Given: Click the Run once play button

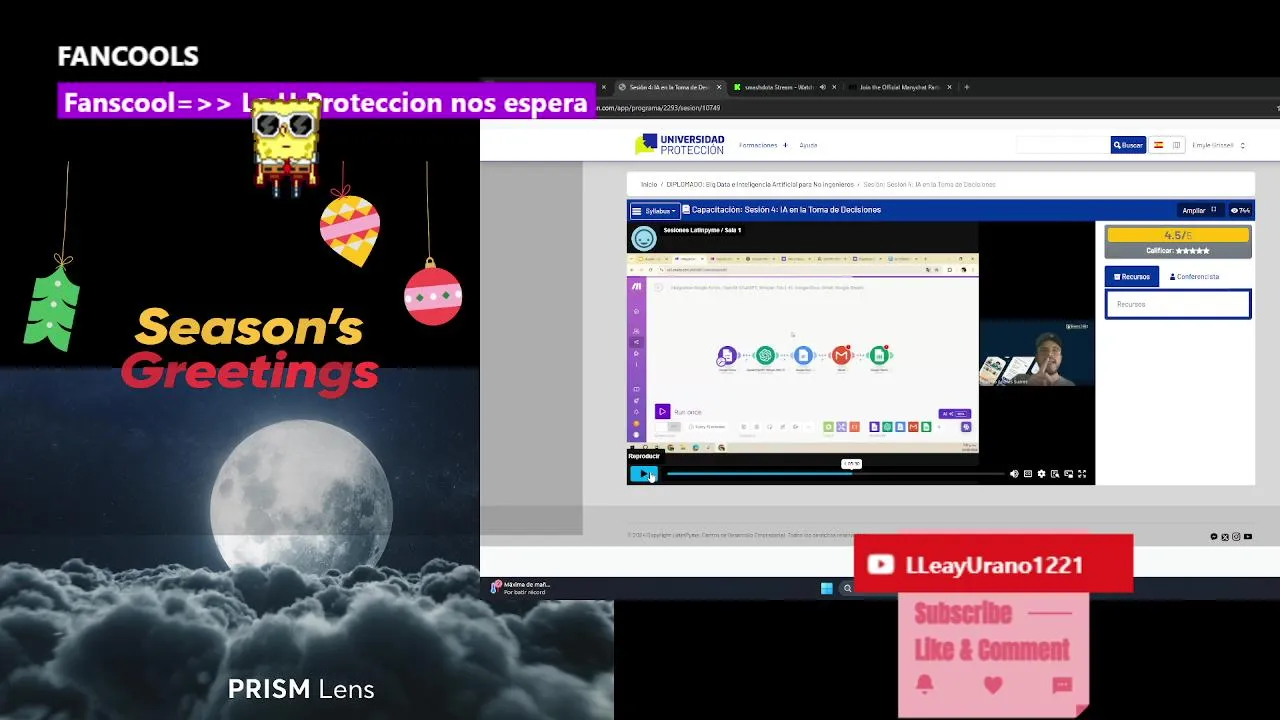Looking at the screenshot, I should pos(661,411).
